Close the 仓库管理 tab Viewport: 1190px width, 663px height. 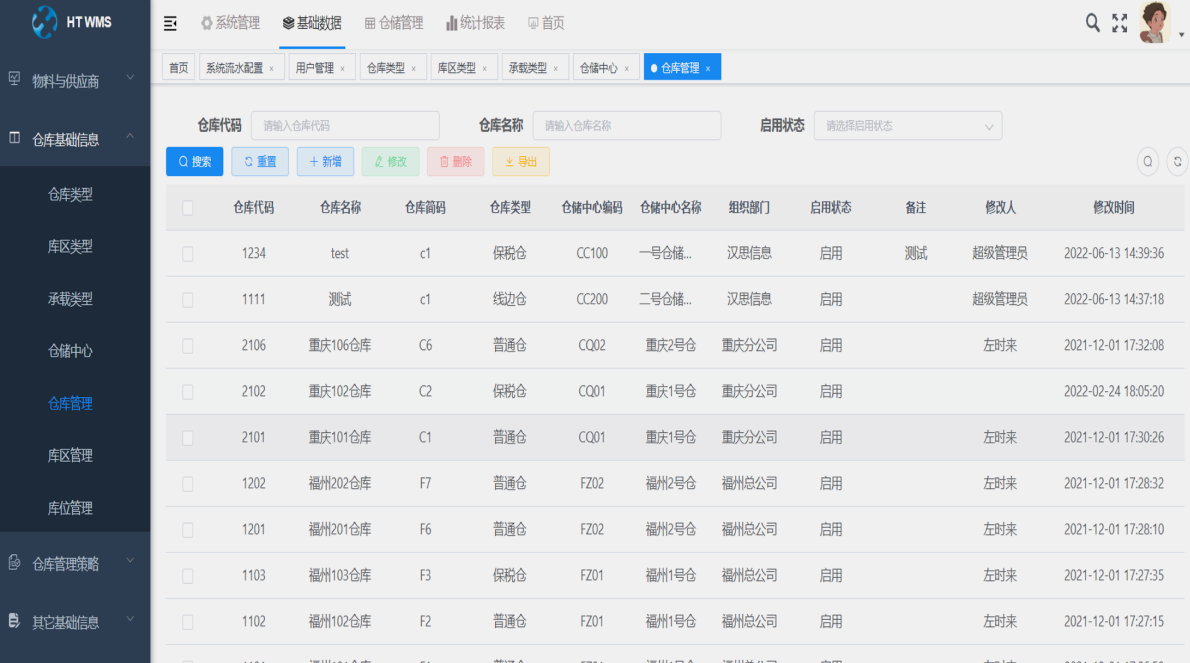(708, 69)
